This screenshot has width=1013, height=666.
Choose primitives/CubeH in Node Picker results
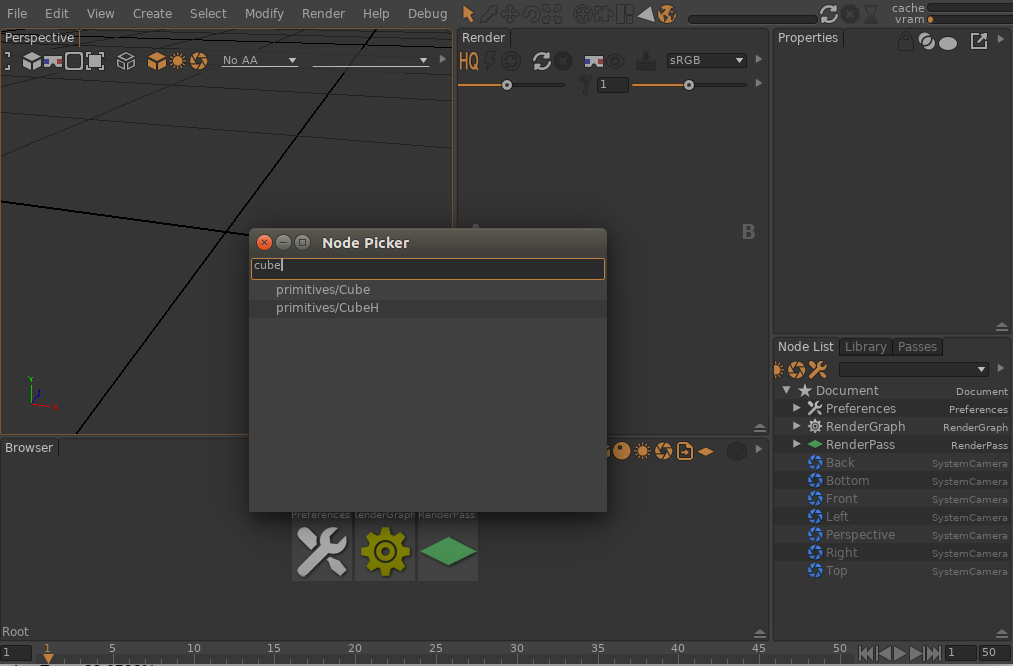pyautogui.click(x=327, y=308)
